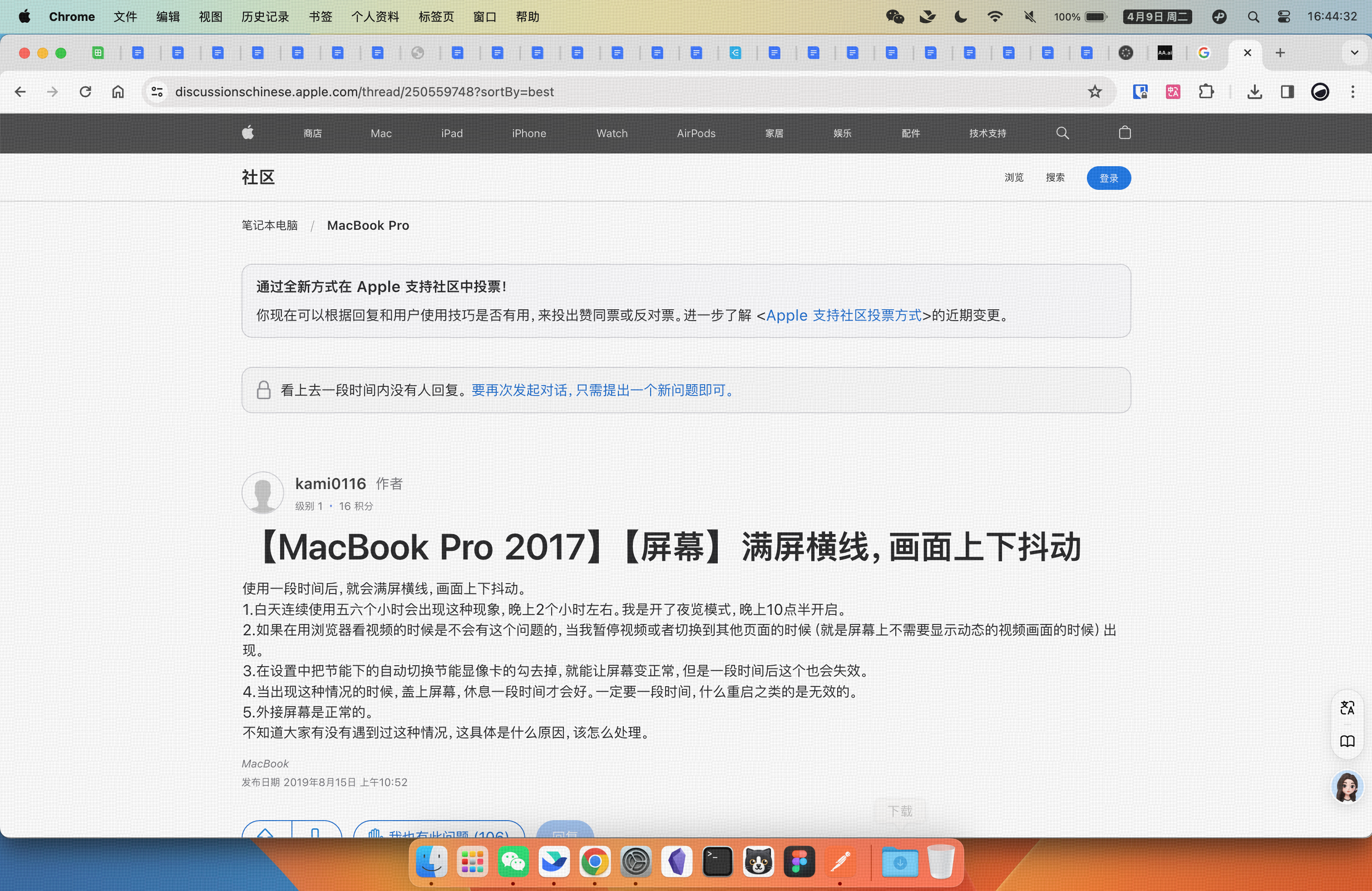This screenshot has height=891, width=1372.
Task: Click the page reload button
Action: [x=85, y=92]
